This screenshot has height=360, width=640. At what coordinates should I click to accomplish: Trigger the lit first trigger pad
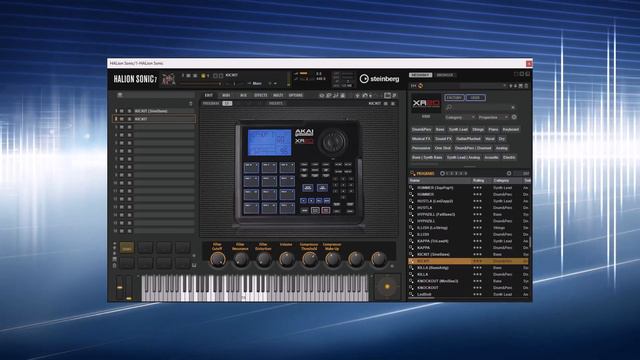(x=127, y=248)
